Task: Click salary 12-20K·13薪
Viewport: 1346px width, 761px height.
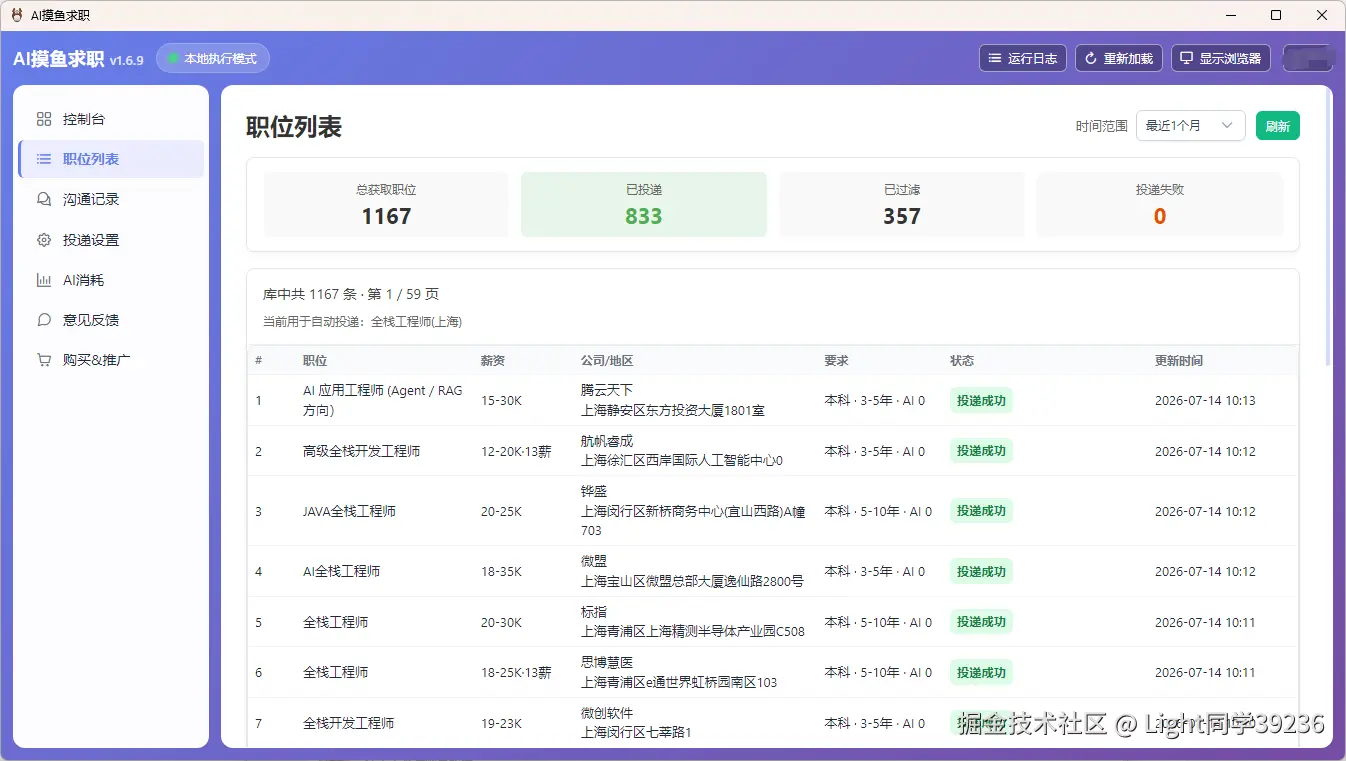Action: point(516,451)
